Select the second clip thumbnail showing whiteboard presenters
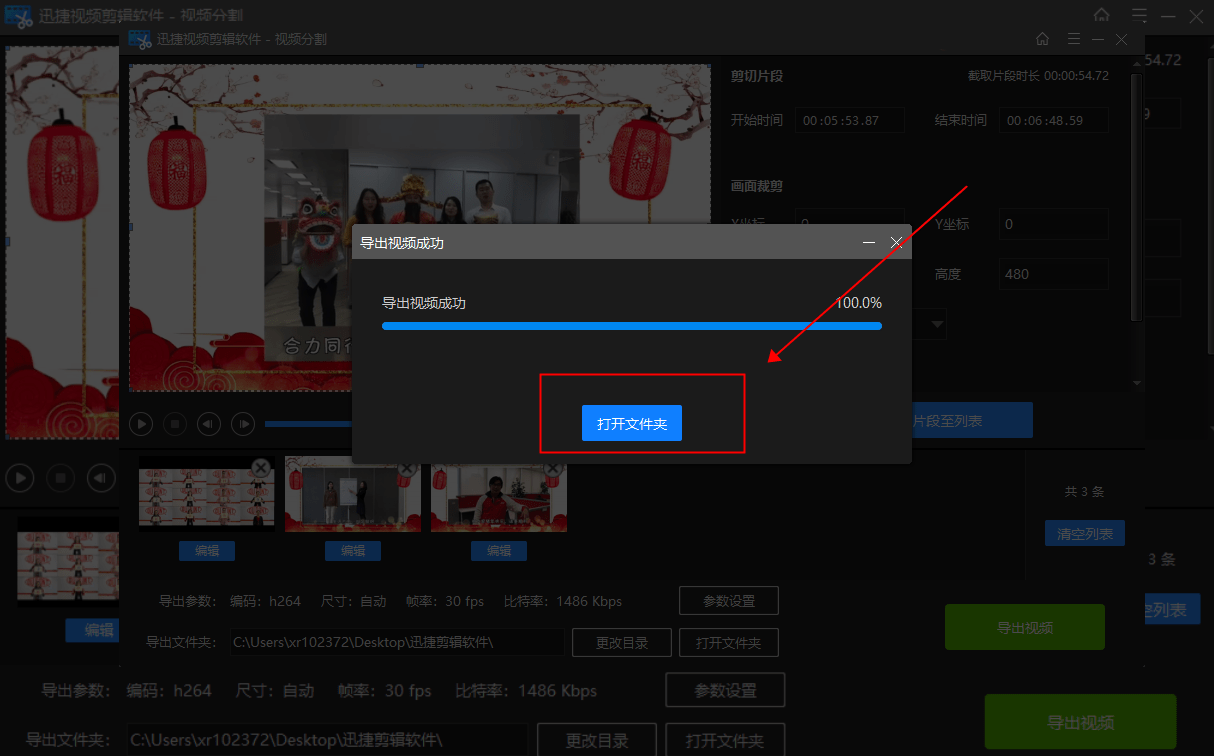 (352, 494)
